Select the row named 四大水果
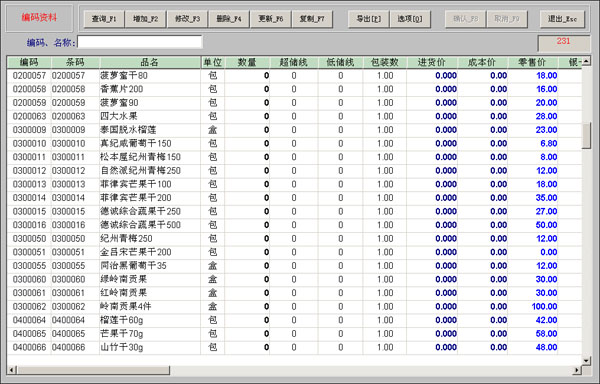The image size is (600, 384). tap(294, 116)
